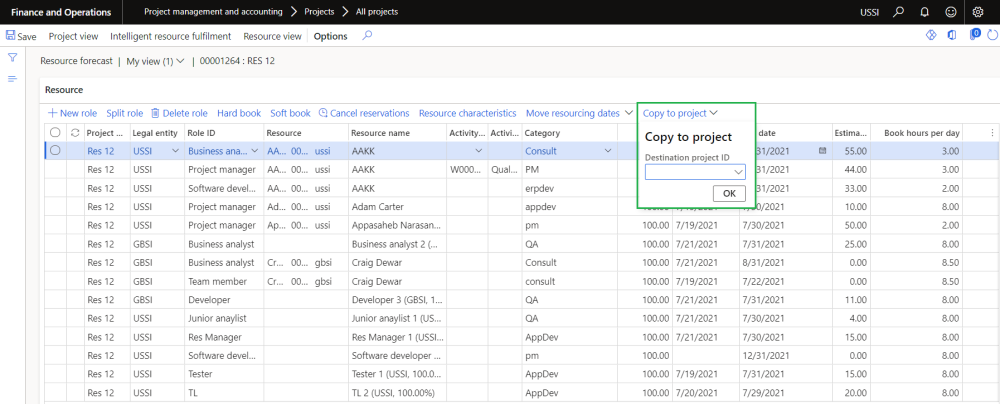Viewport: 1000px width, 404px height.
Task: Click the Hard book button
Action: coord(239,113)
